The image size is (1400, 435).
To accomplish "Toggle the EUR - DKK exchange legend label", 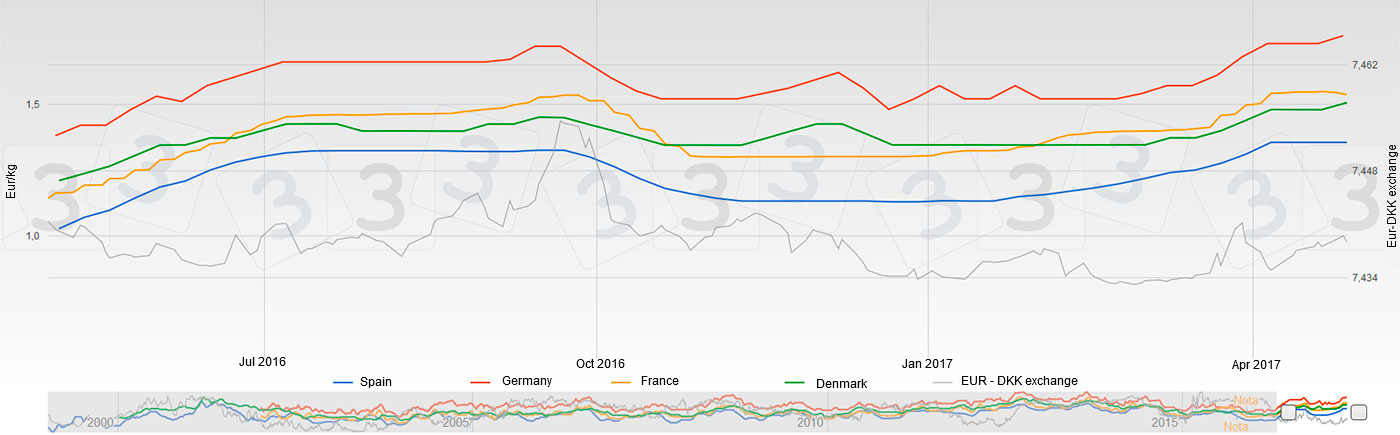I will click(x=1019, y=380).
